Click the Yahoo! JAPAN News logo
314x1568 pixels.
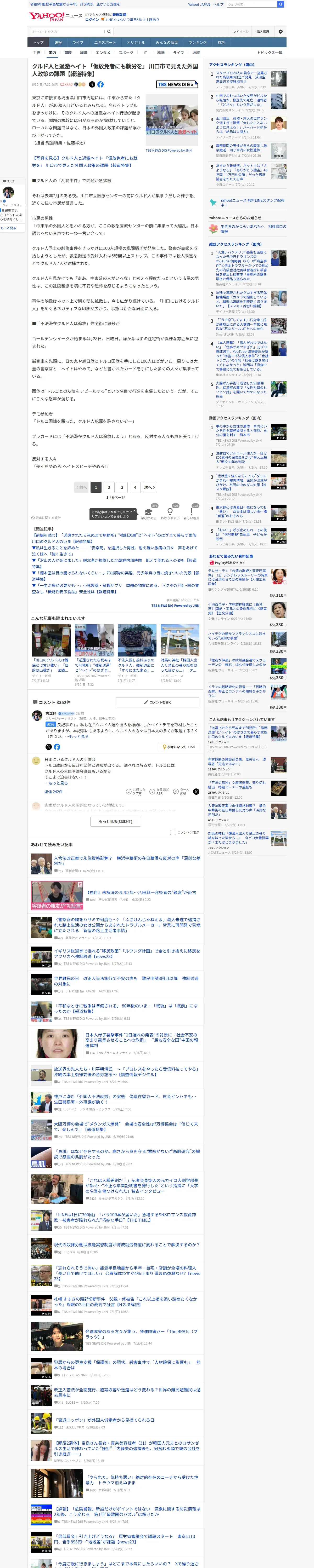pyautogui.click(x=55, y=16)
